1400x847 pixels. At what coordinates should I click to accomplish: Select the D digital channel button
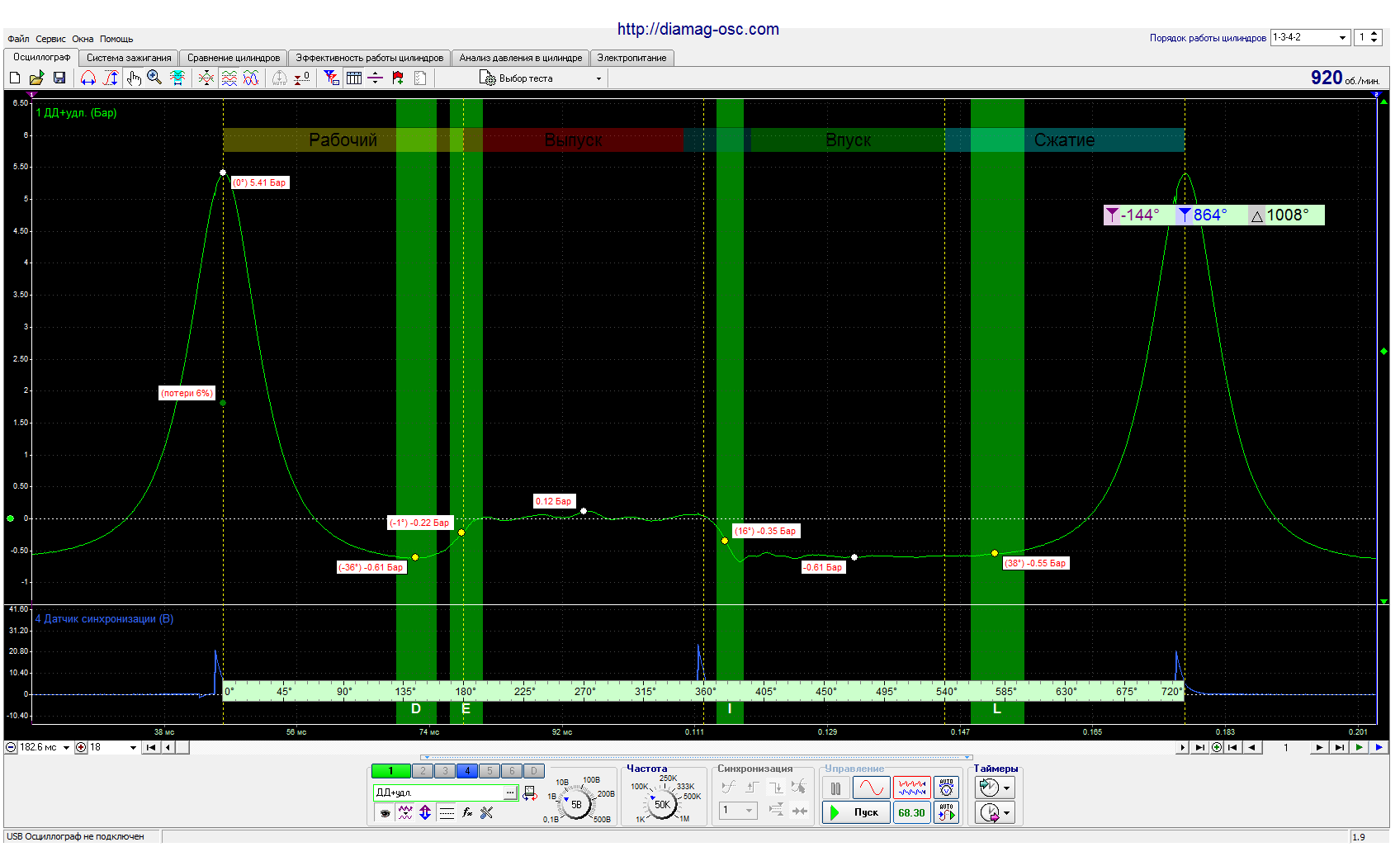(x=534, y=771)
